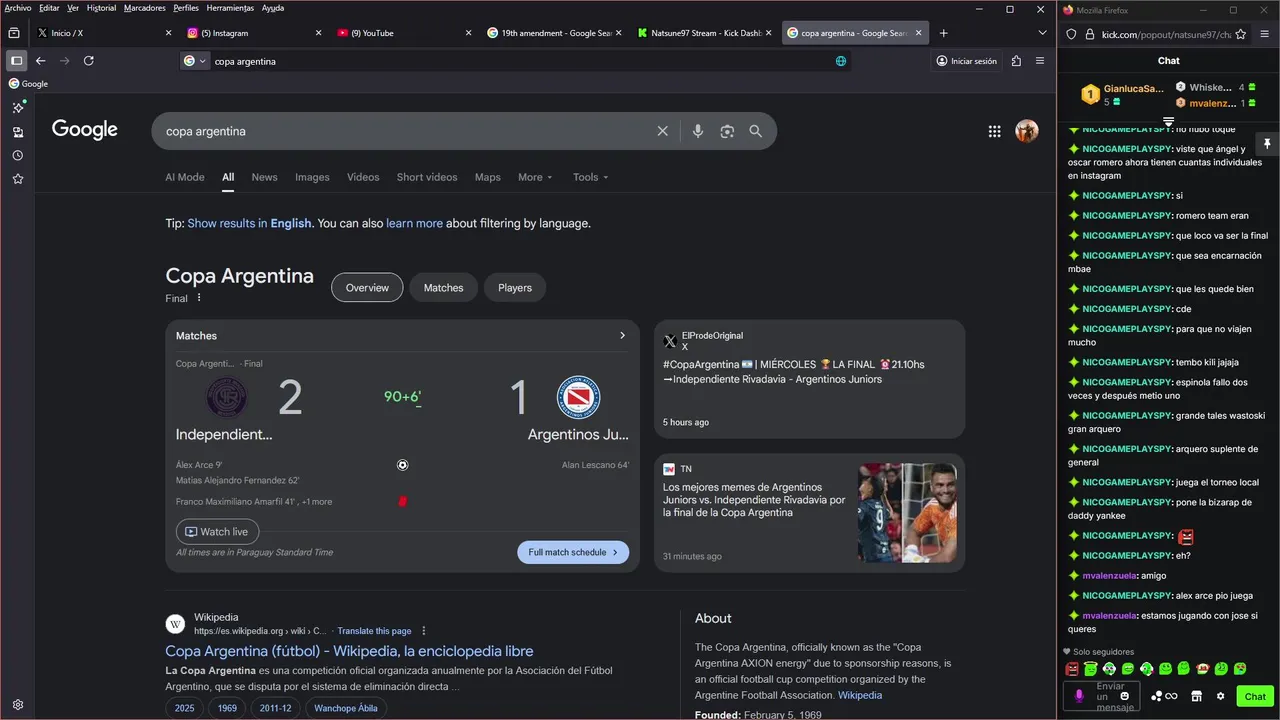Viewport: 1280px width, 720px height.
Task: Open the list all tabs chevron
Action: point(1042,33)
